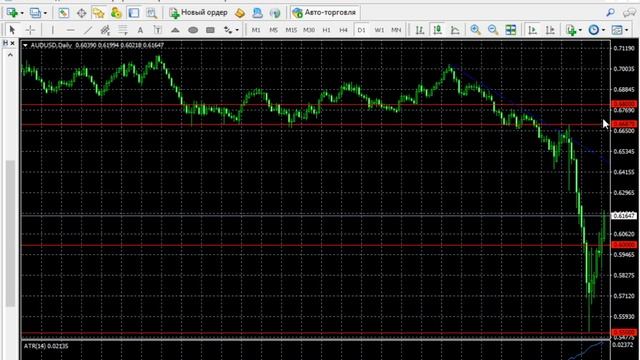This screenshot has height=360, width=640.
Task: Switch chart to Line Chart mode
Action: click(455, 30)
